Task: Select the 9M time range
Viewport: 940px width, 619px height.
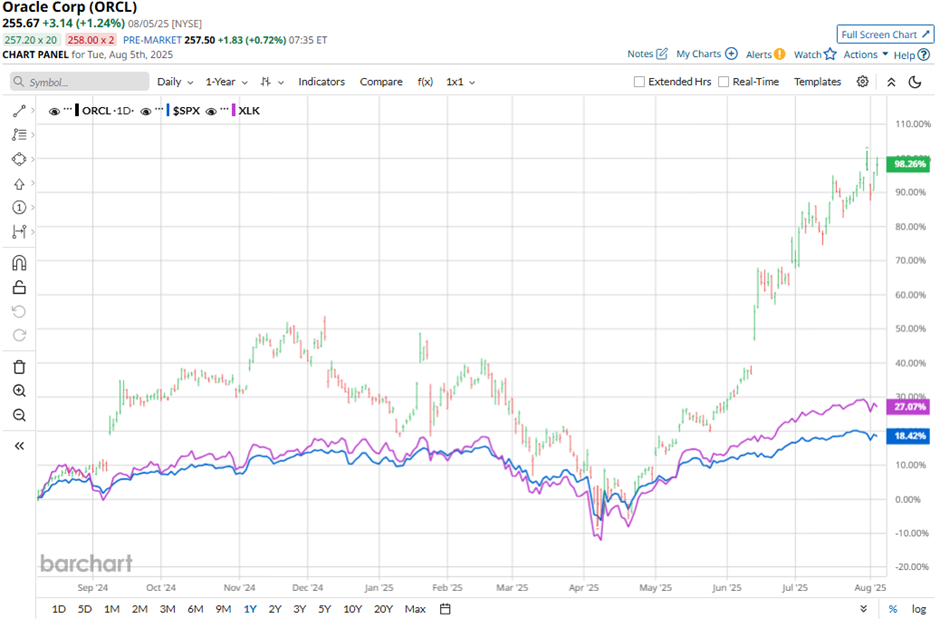Action: pyautogui.click(x=223, y=609)
